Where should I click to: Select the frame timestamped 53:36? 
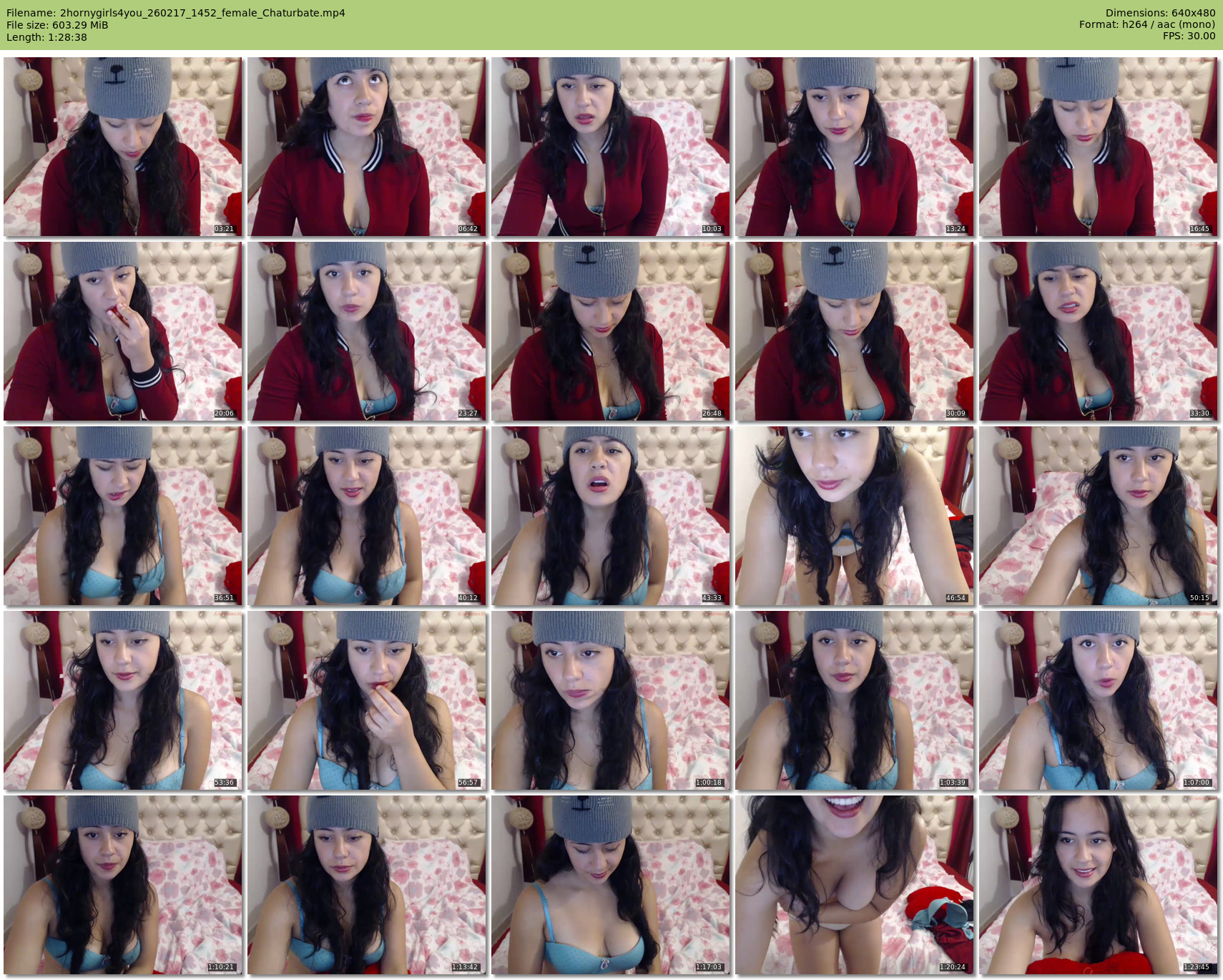[122, 700]
